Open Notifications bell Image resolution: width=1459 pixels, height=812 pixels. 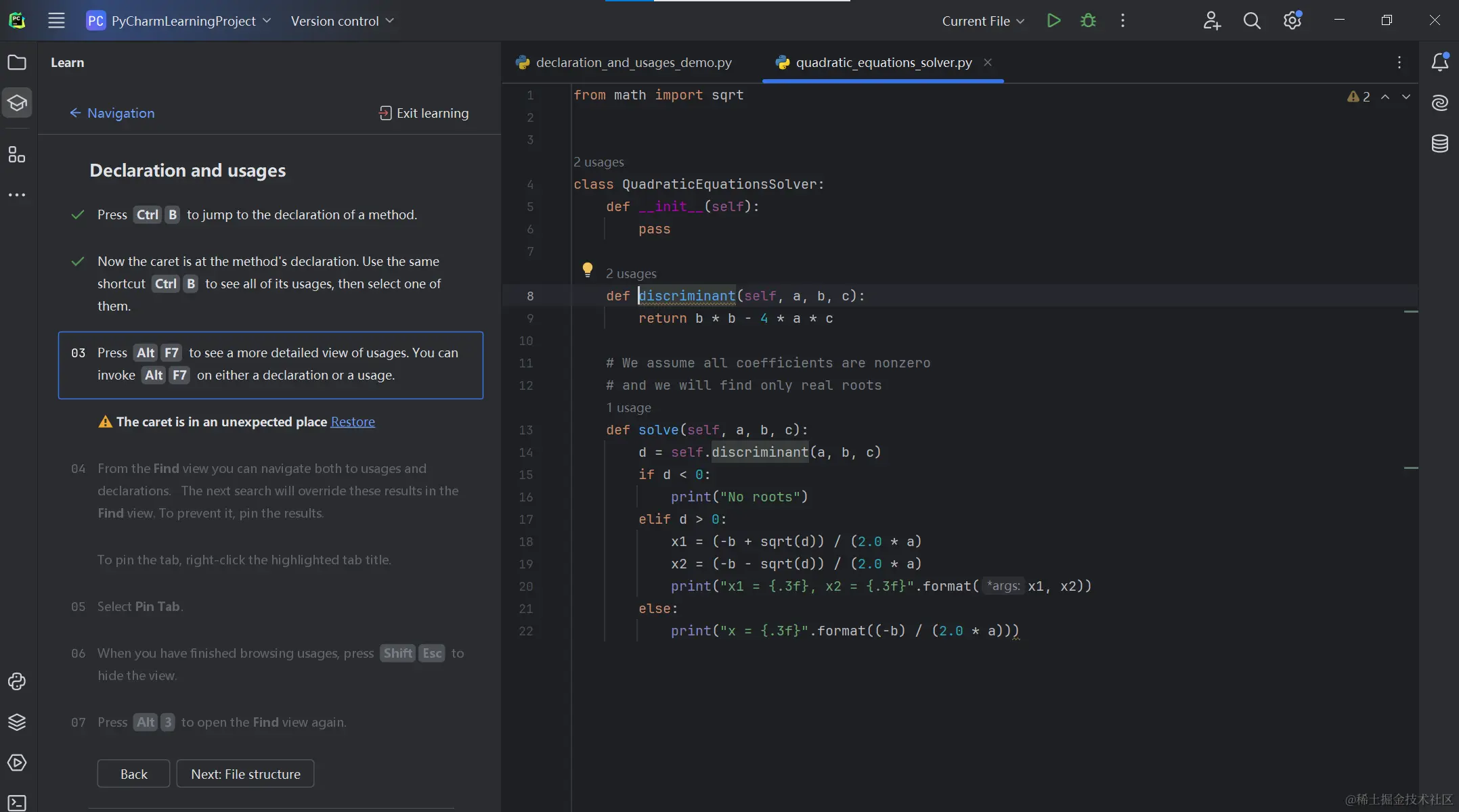coord(1440,62)
